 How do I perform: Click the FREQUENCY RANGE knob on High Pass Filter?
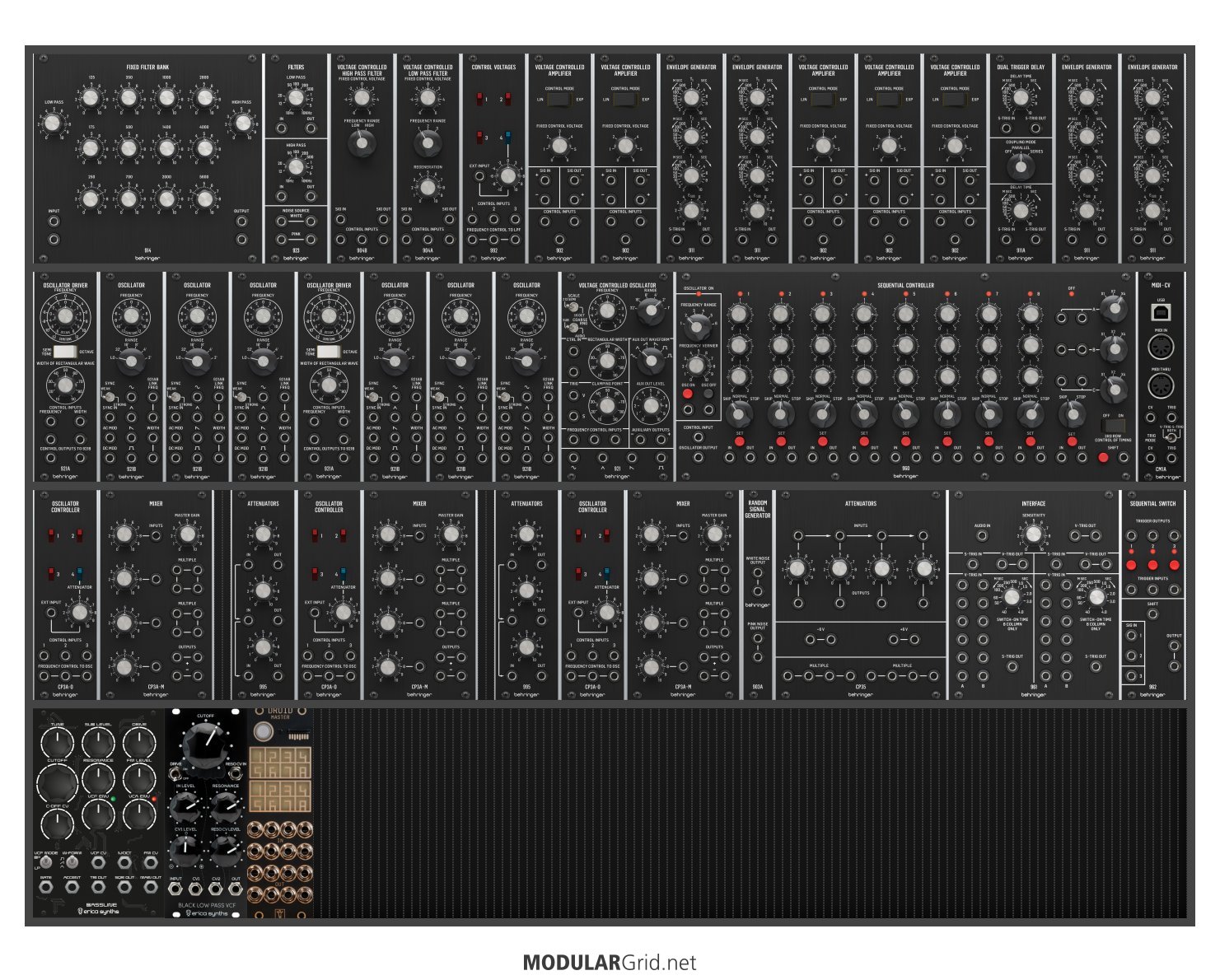click(361, 144)
